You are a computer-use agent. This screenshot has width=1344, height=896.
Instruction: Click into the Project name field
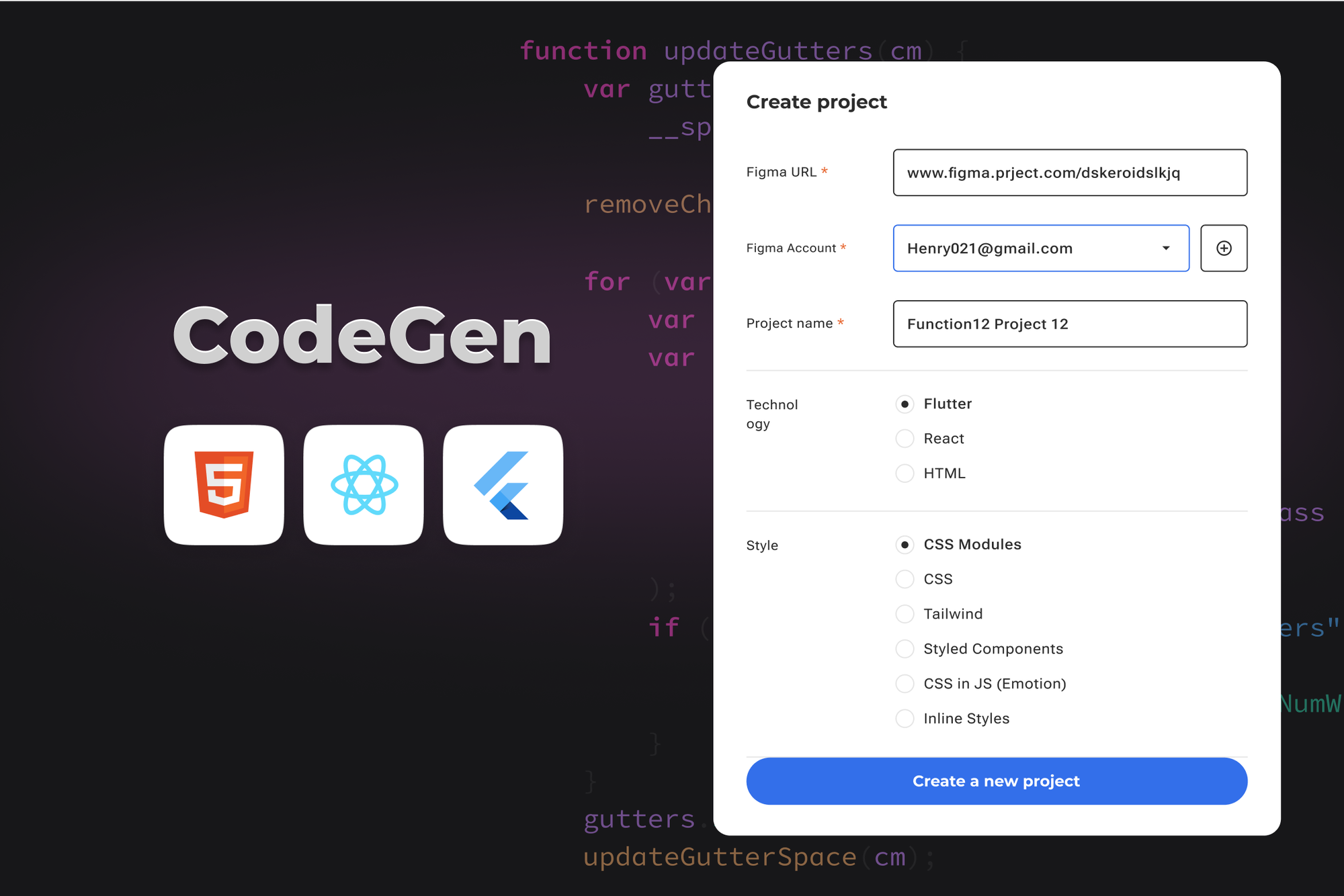point(1070,324)
